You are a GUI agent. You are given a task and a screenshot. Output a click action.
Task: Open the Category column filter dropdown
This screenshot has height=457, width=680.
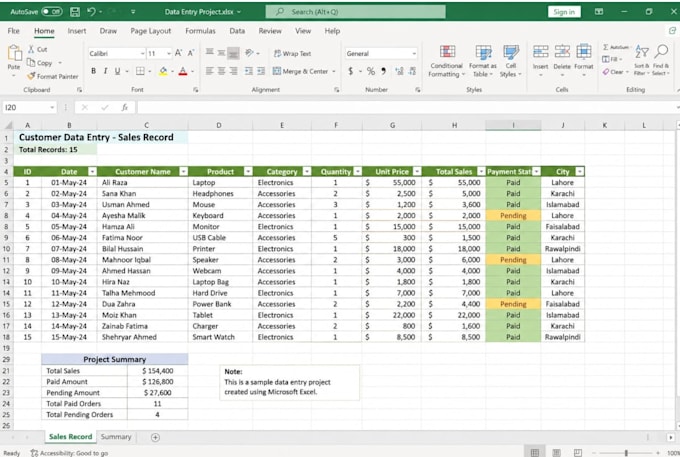[307, 172]
